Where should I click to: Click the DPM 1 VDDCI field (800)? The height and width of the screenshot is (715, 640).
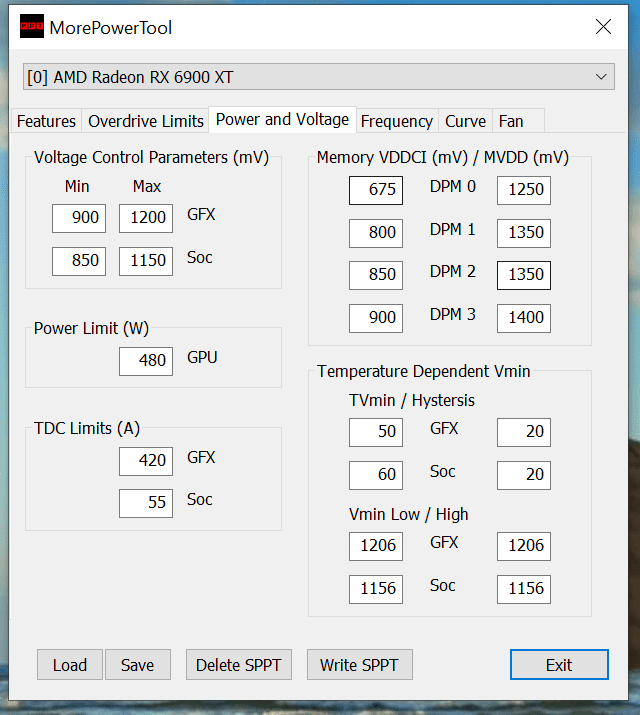coord(376,233)
